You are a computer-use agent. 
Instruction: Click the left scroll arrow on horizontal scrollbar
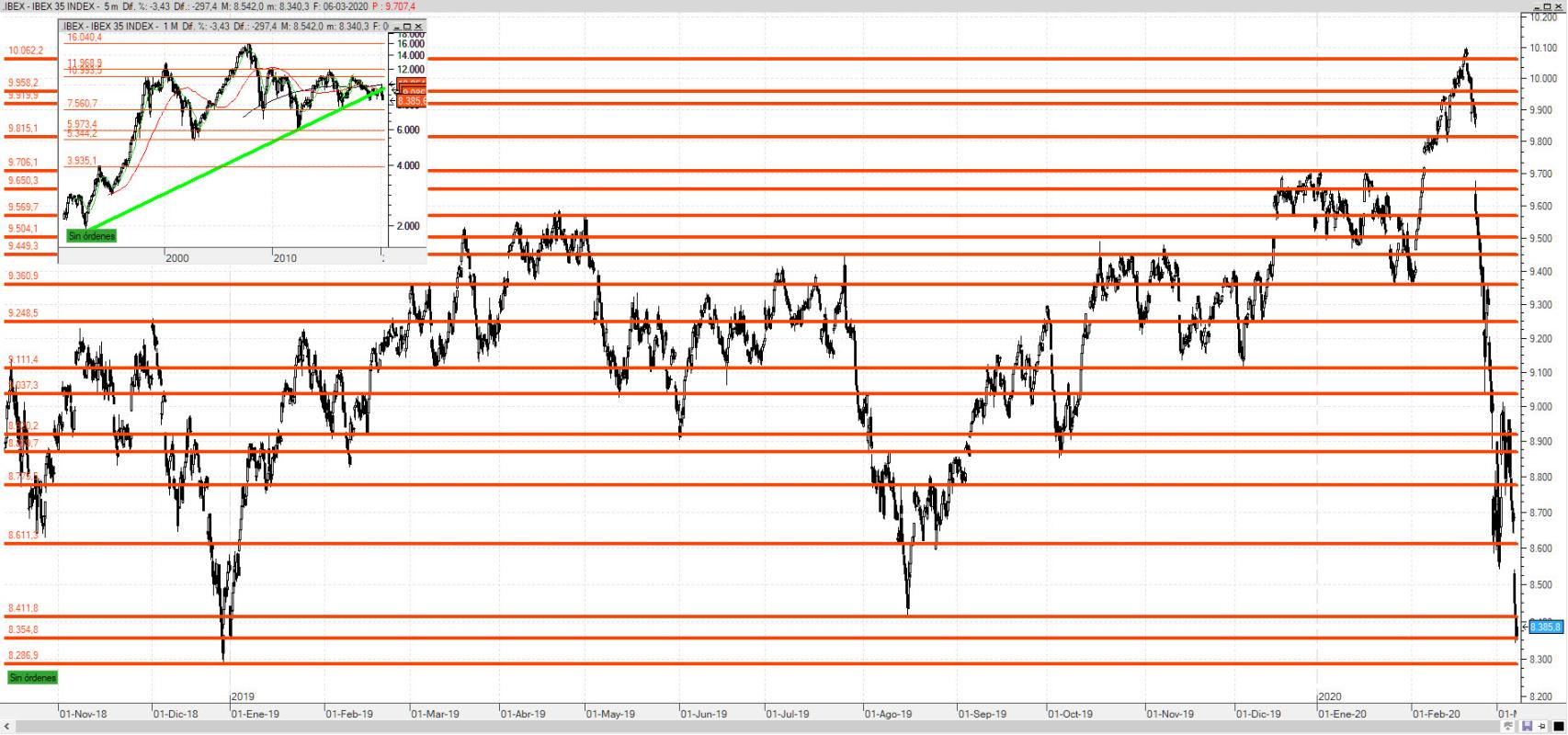point(6,727)
